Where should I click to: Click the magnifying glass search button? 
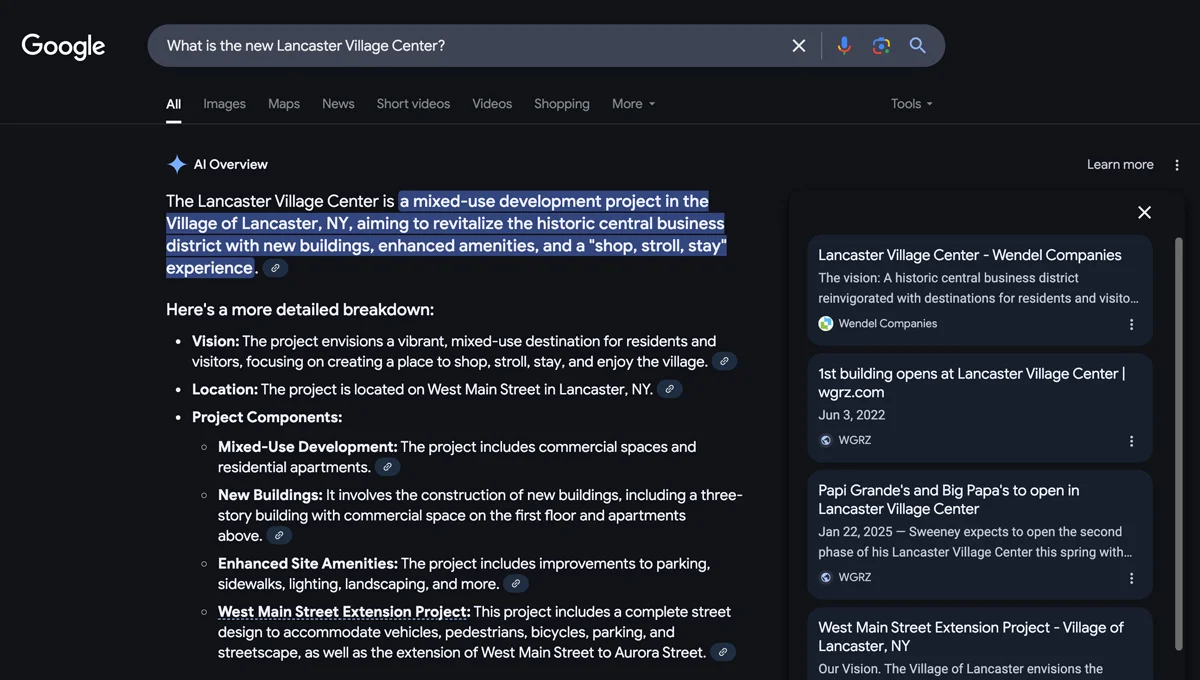(917, 46)
